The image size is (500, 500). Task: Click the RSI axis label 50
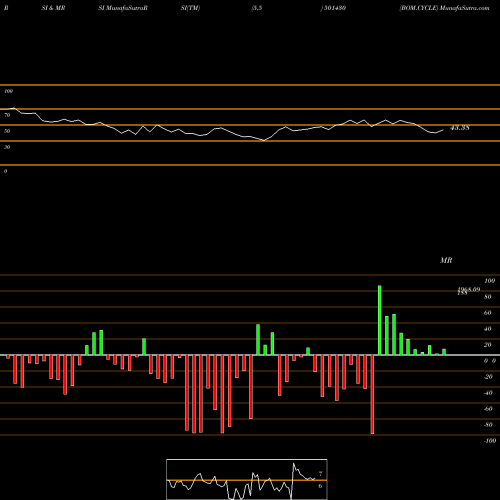tap(7, 131)
